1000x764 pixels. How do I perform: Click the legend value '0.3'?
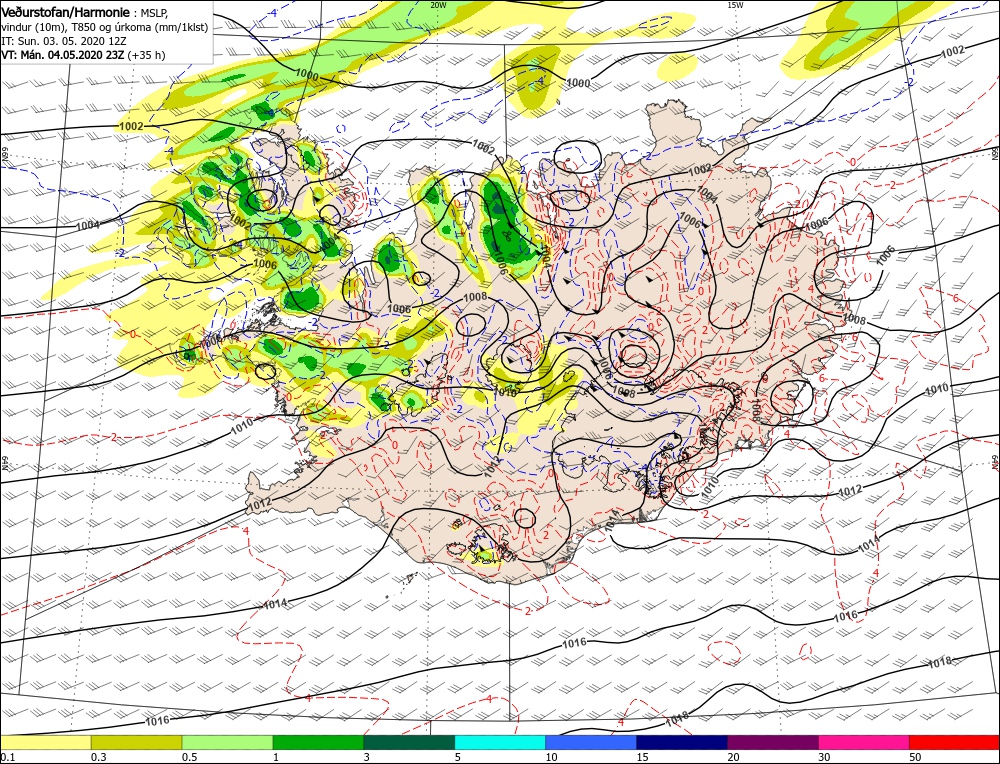tap(98, 757)
